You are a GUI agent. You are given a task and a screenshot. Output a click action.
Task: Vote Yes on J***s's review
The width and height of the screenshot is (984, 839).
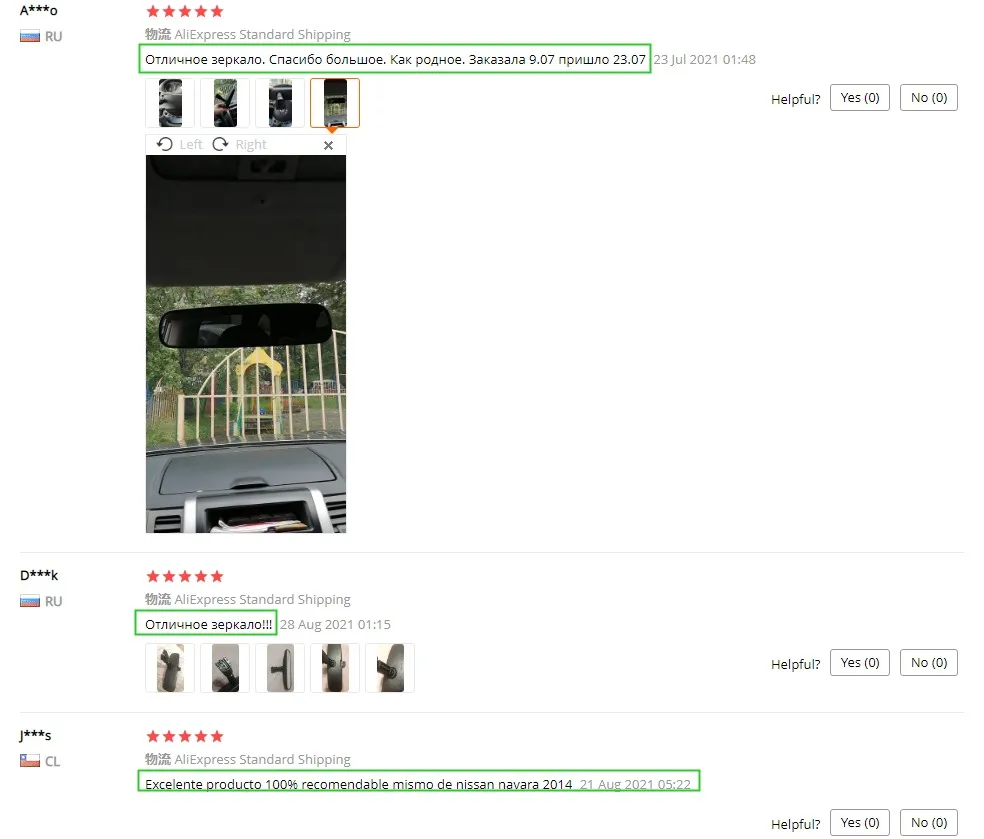(x=860, y=823)
